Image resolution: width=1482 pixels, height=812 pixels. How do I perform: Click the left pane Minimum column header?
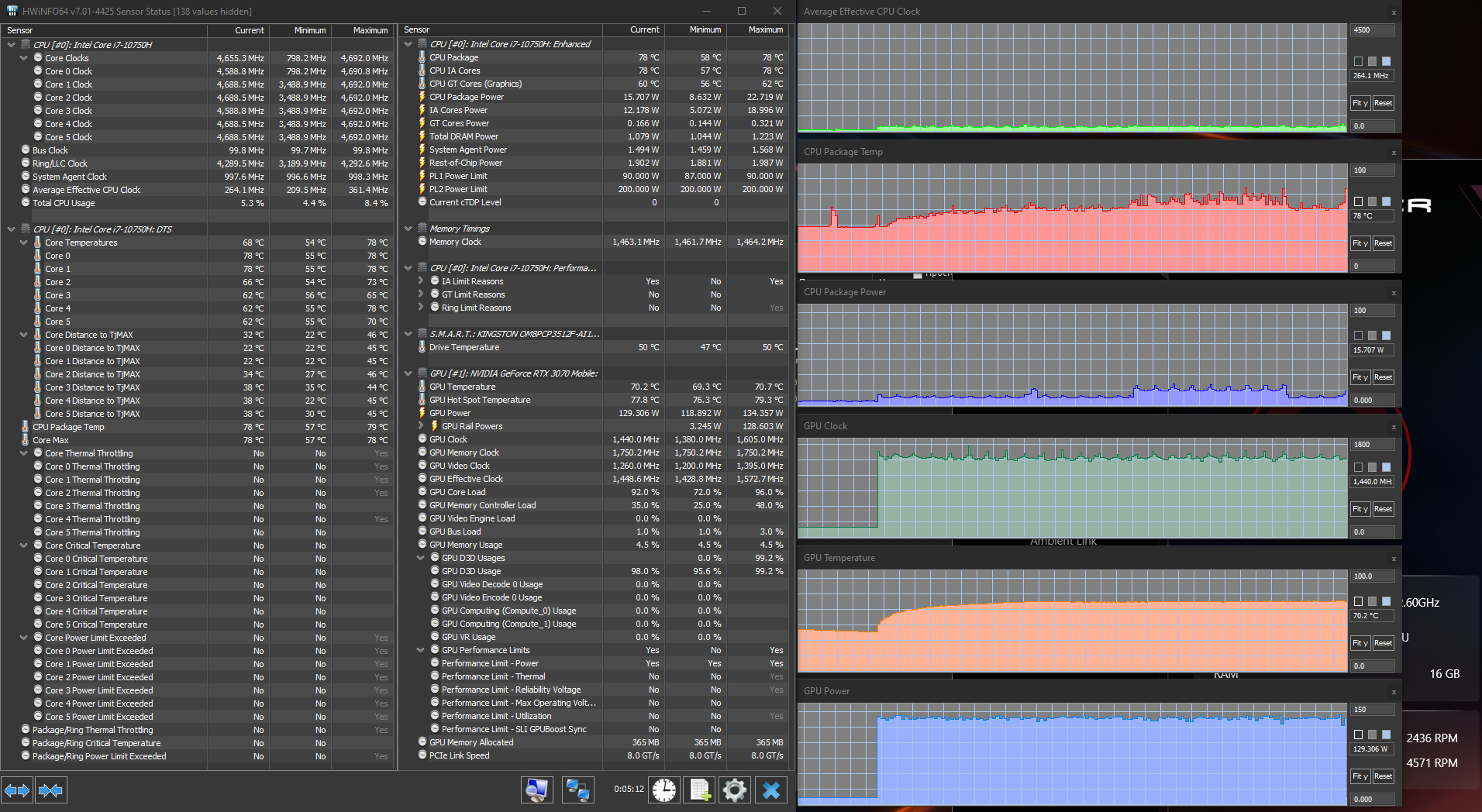(300, 30)
